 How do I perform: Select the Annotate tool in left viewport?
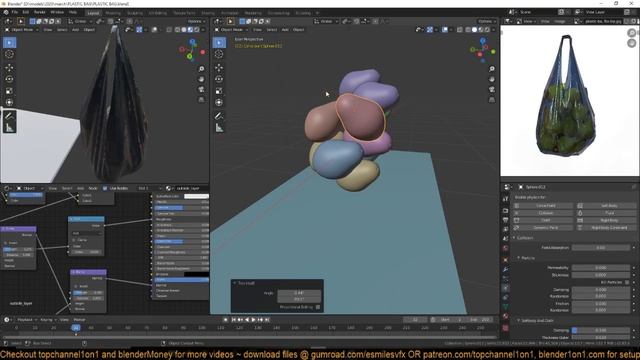pos(9,116)
